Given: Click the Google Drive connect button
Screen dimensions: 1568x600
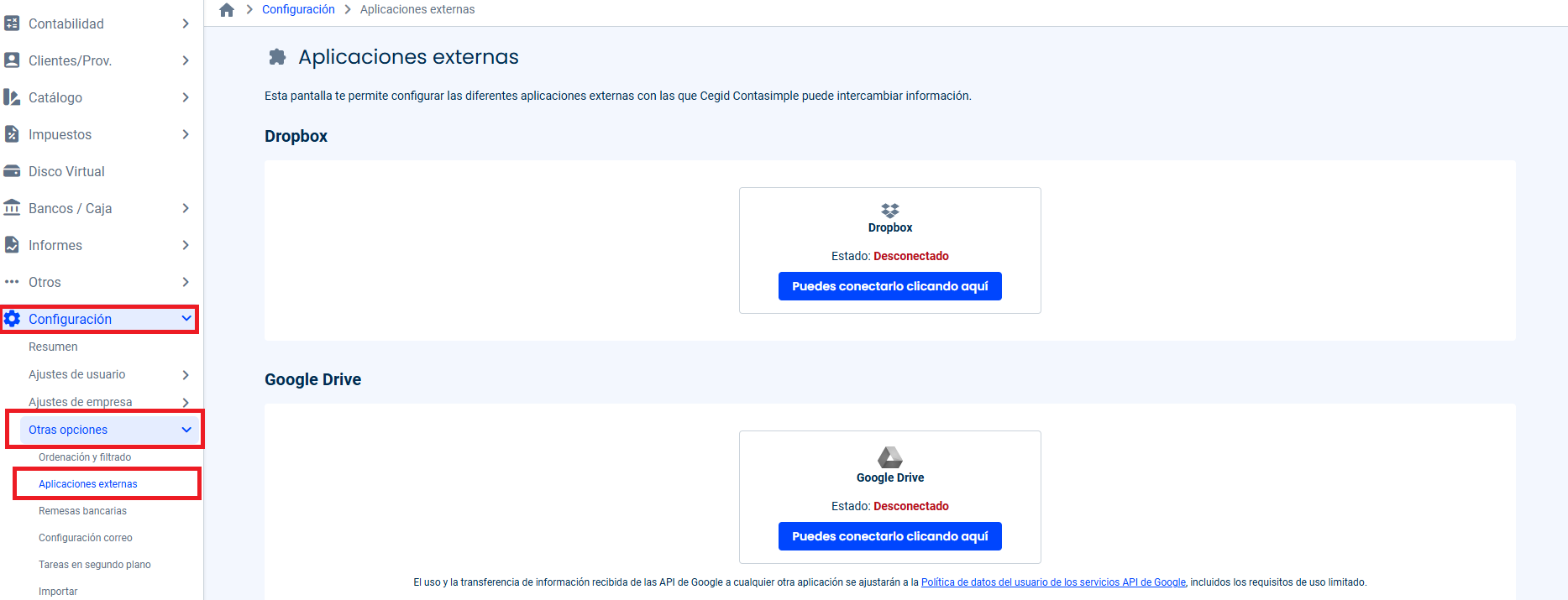Looking at the screenshot, I should click(890, 536).
